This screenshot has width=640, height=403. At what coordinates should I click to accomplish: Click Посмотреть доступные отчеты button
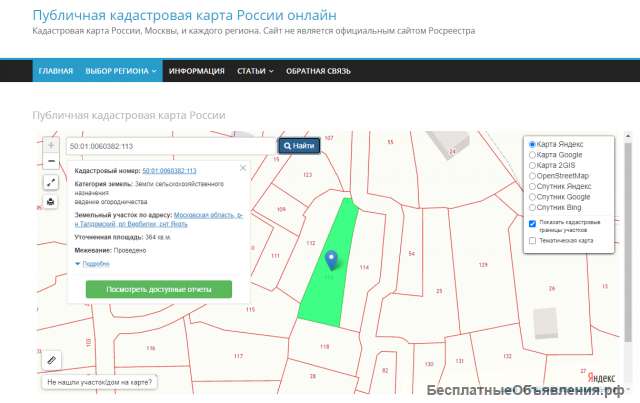coord(159,289)
